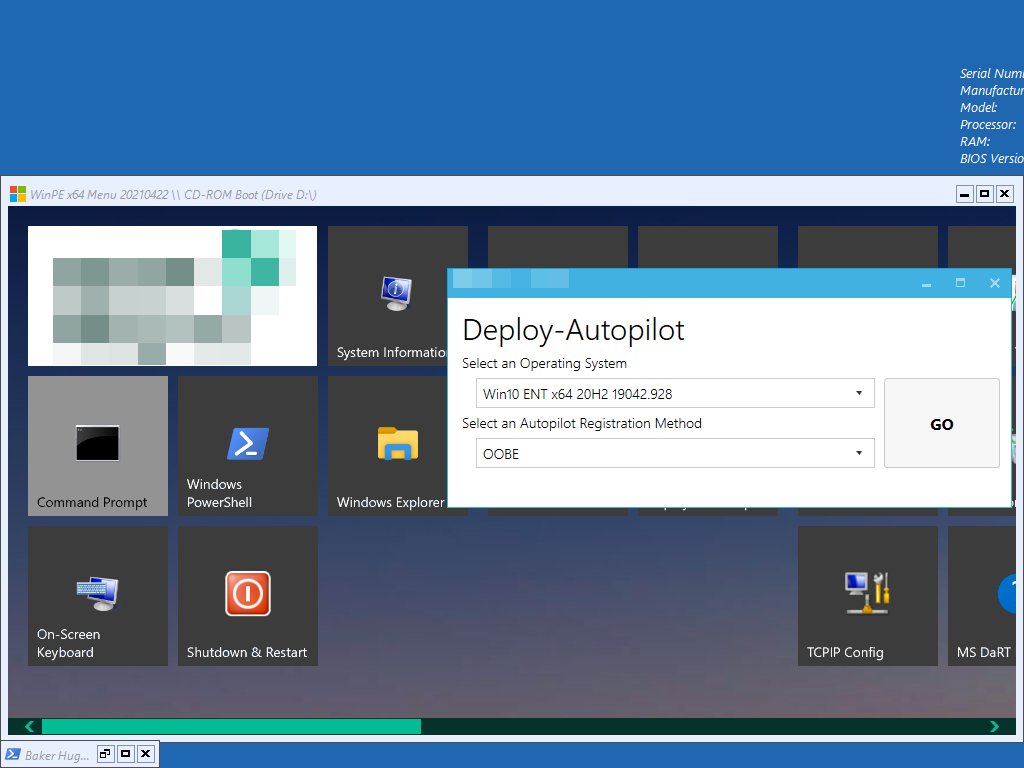Viewport: 1024px width, 768px height.
Task: Click the Processor: info label
Action: pyautogui.click(x=987, y=124)
